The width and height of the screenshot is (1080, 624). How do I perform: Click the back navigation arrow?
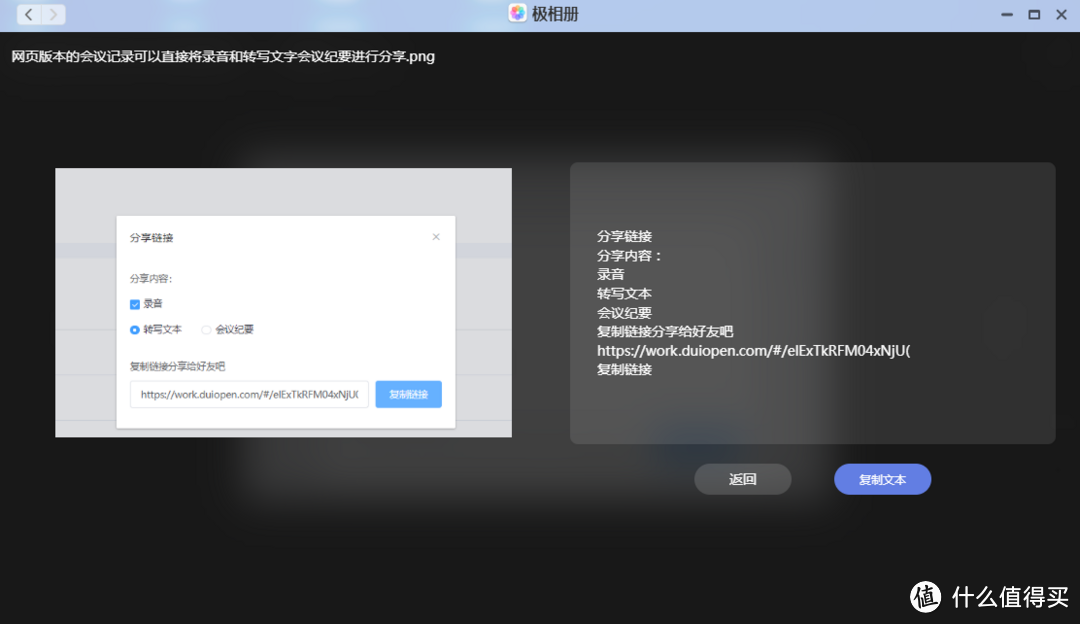(27, 14)
